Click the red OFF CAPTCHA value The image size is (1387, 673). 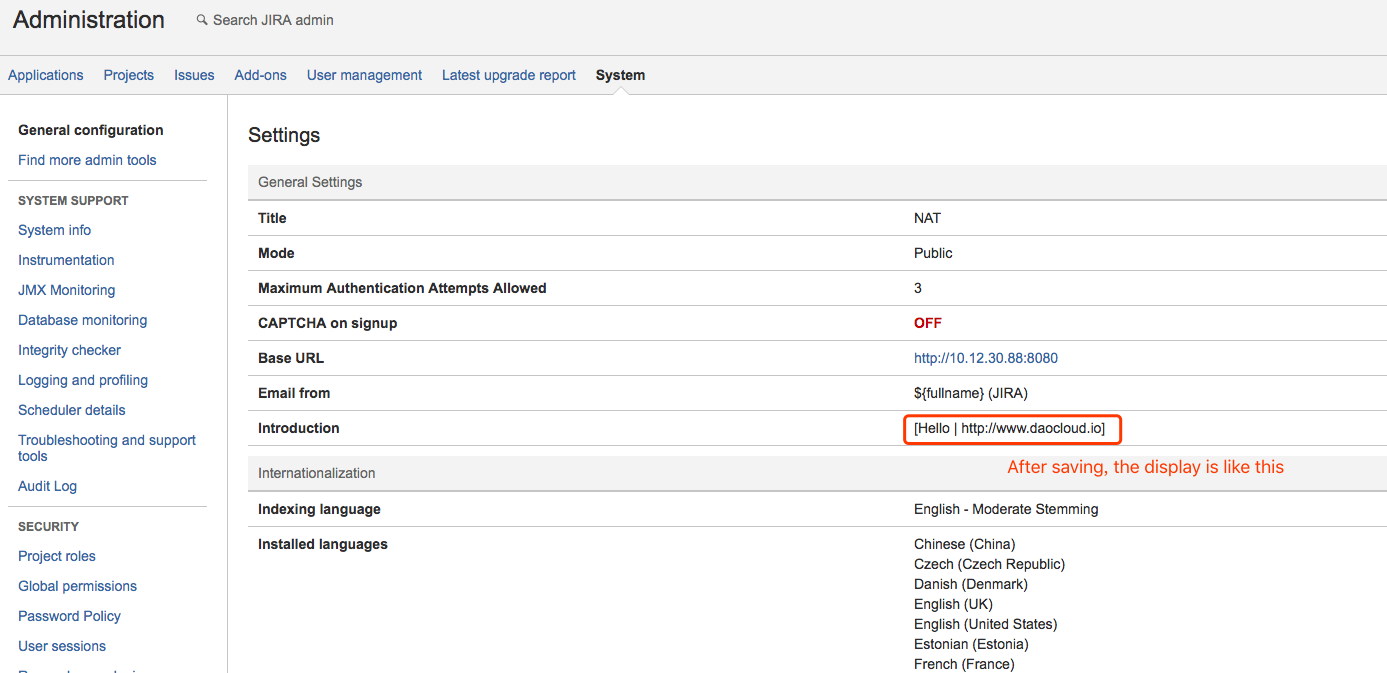pyautogui.click(x=928, y=323)
